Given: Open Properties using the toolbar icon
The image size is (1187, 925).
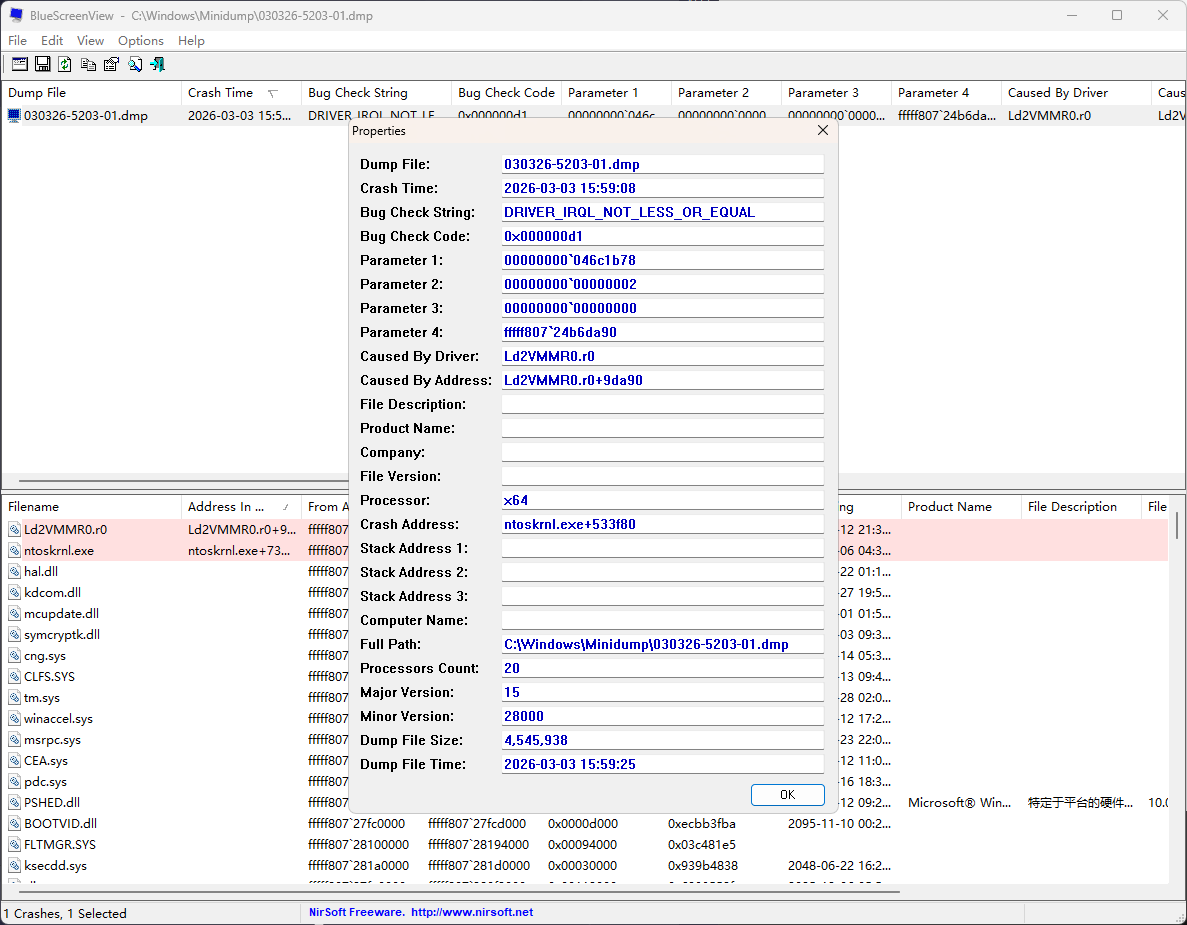Looking at the screenshot, I should tap(111, 64).
